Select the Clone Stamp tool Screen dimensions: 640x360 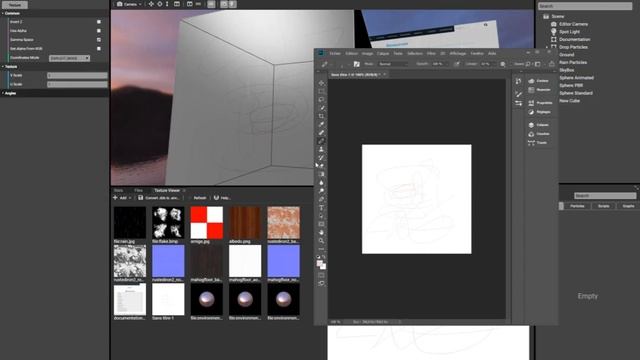click(x=322, y=149)
